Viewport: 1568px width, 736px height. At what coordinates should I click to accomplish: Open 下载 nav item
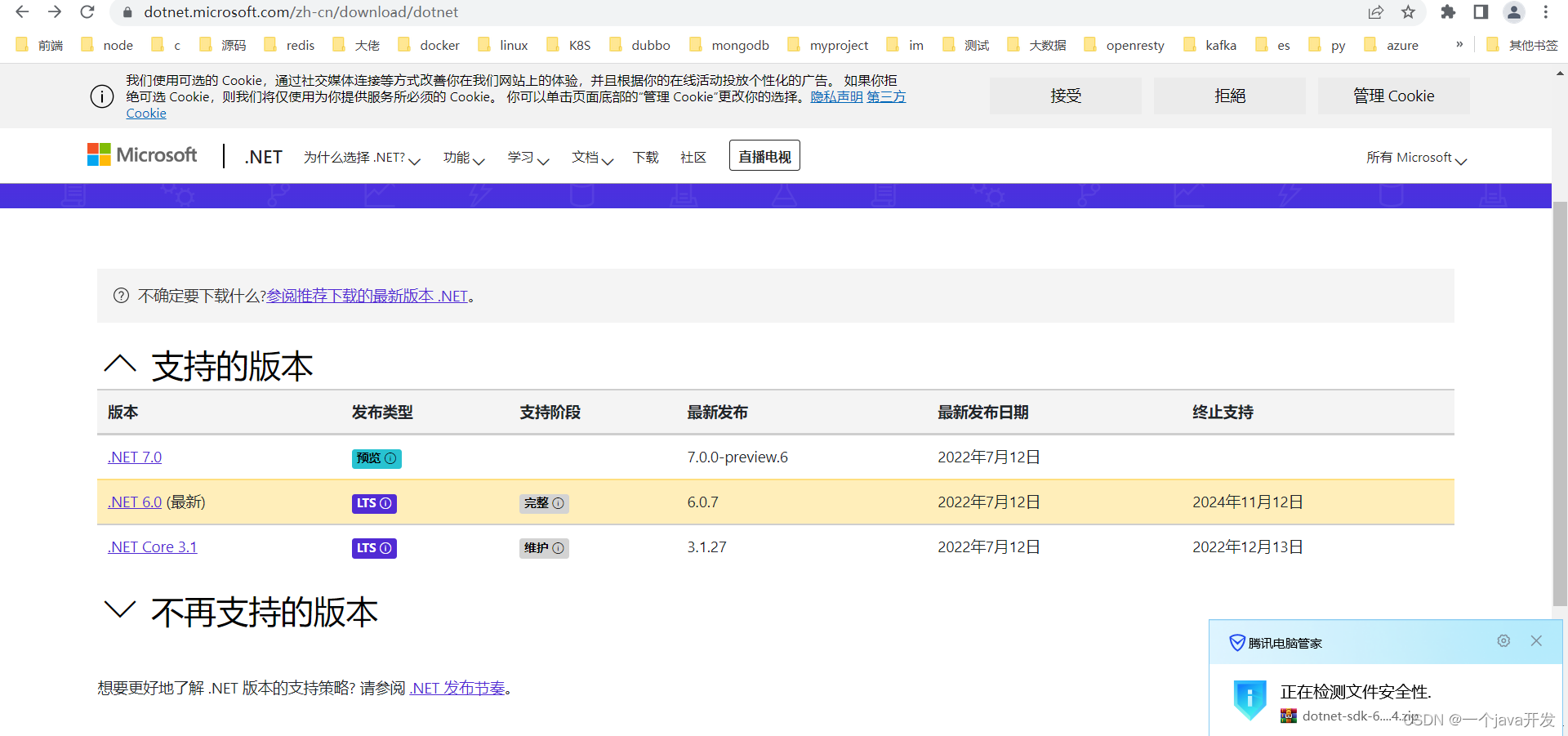click(645, 158)
